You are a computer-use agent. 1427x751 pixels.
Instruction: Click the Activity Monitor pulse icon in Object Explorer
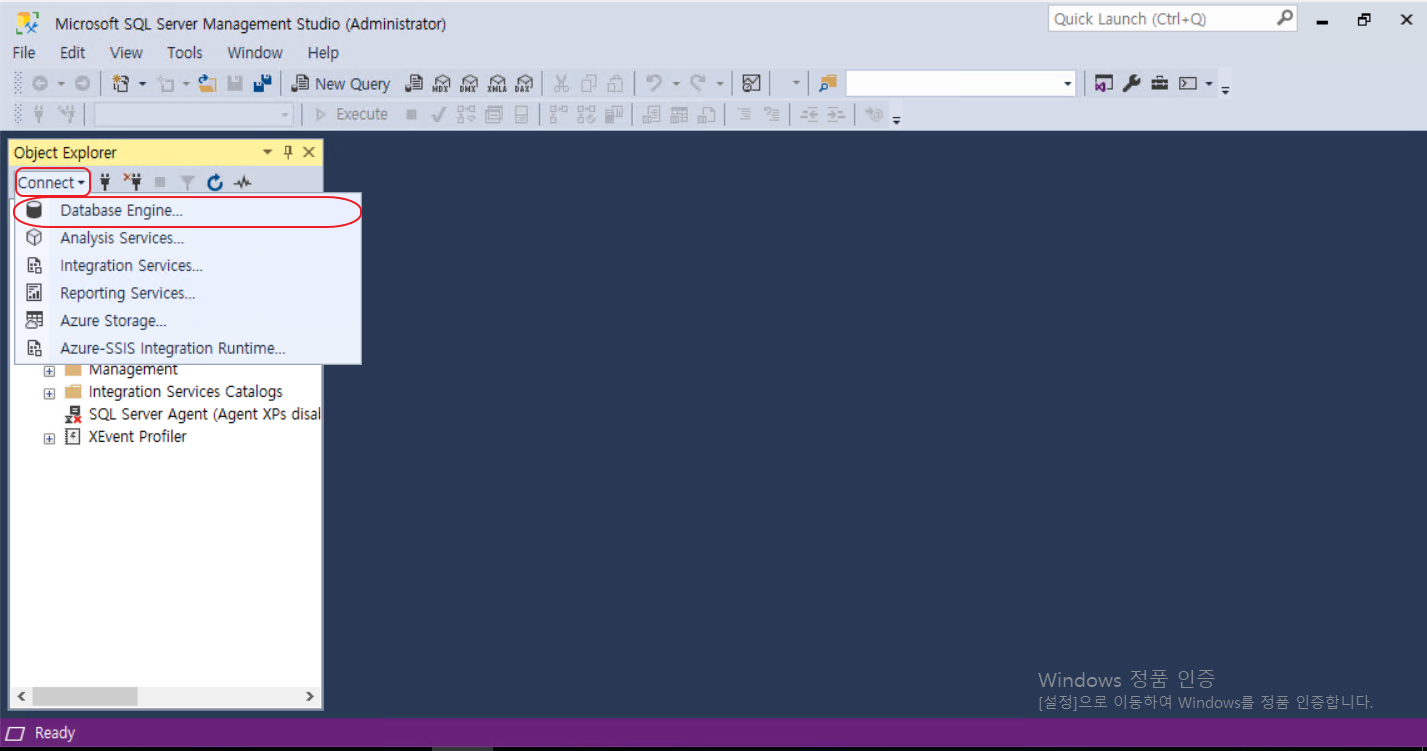coord(243,182)
